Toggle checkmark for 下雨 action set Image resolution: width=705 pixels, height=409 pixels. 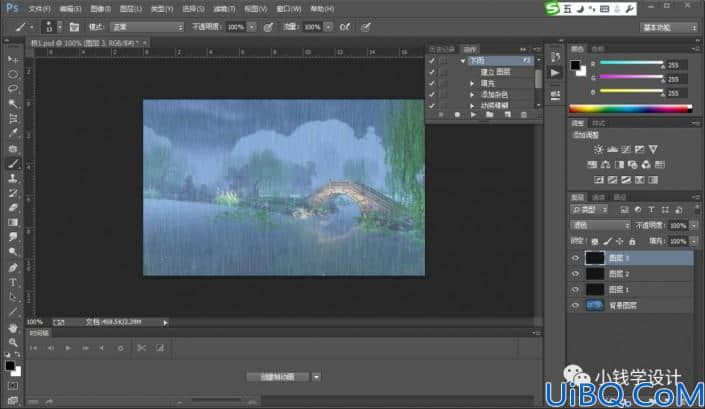[x=432, y=60]
